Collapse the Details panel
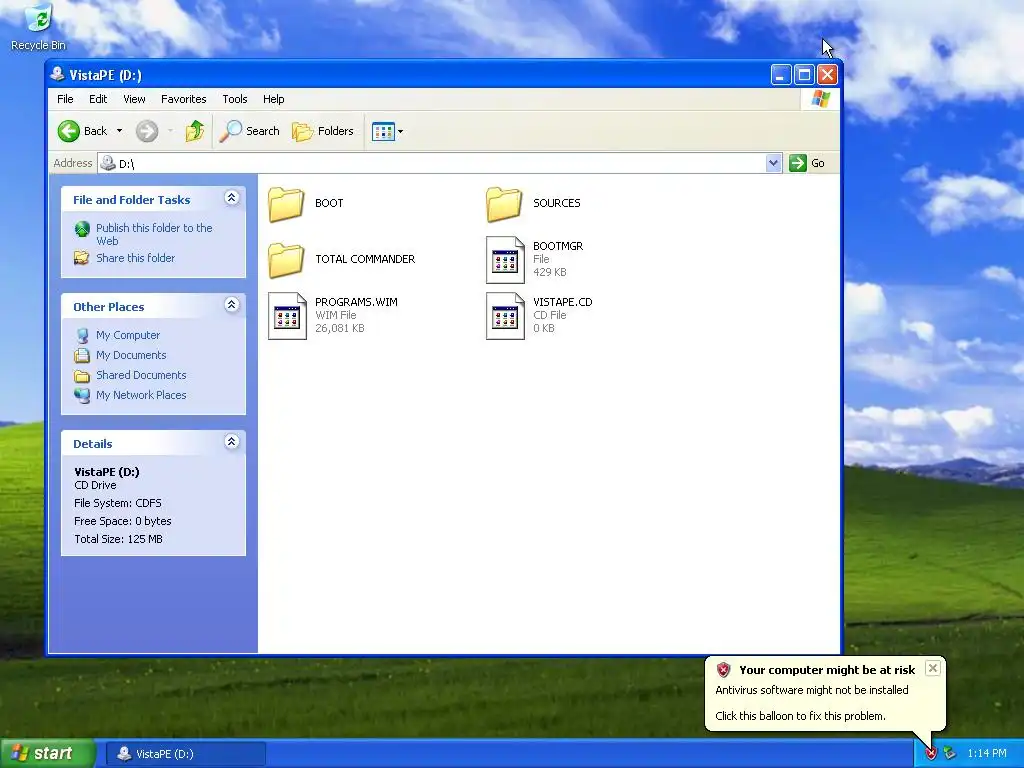 231,441
